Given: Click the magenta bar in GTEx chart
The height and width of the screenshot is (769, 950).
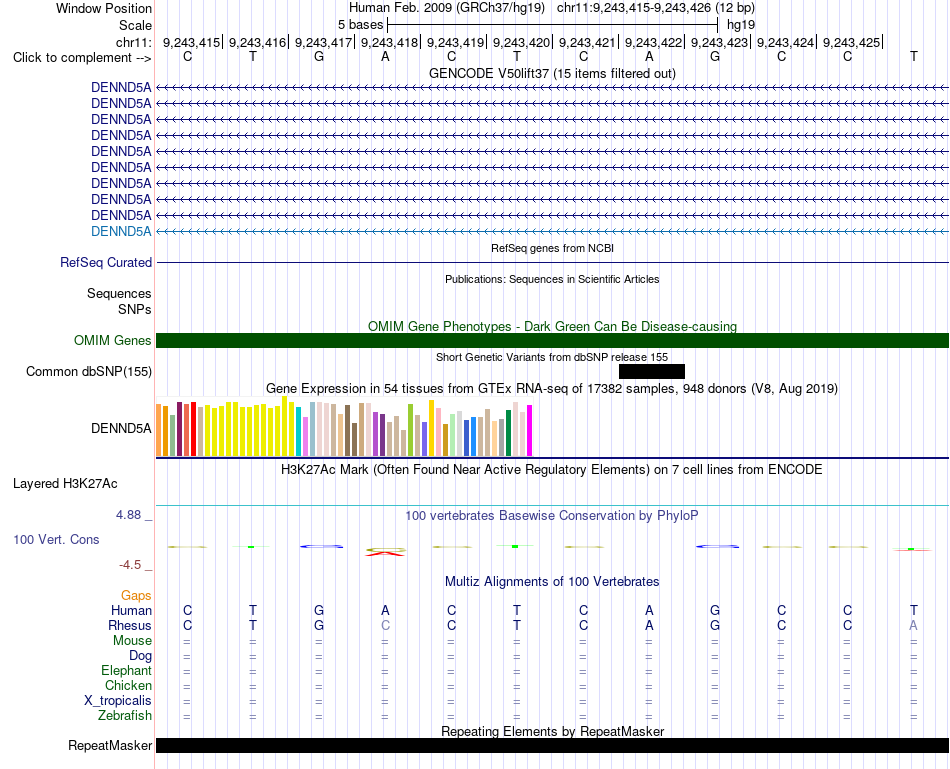Looking at the screenshot, I should point(530,430).
